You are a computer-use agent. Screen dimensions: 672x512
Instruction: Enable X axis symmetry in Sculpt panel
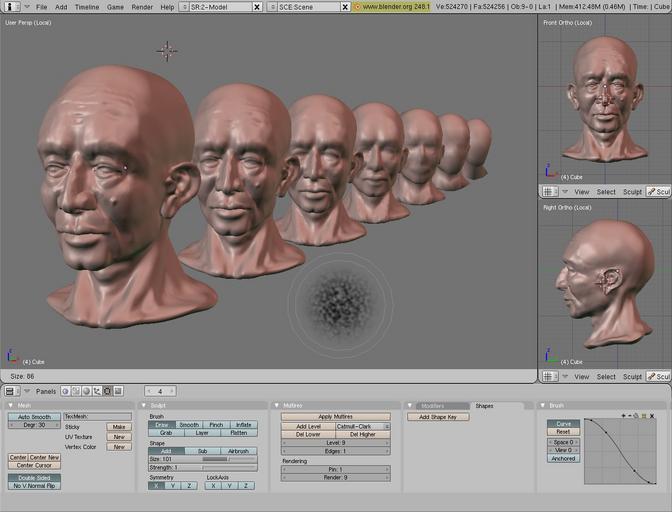157,485
